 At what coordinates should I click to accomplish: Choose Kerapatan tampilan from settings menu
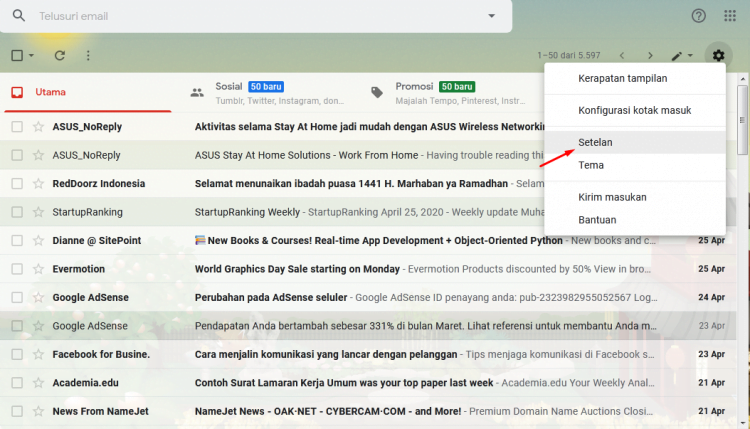(x=635, y=78)
